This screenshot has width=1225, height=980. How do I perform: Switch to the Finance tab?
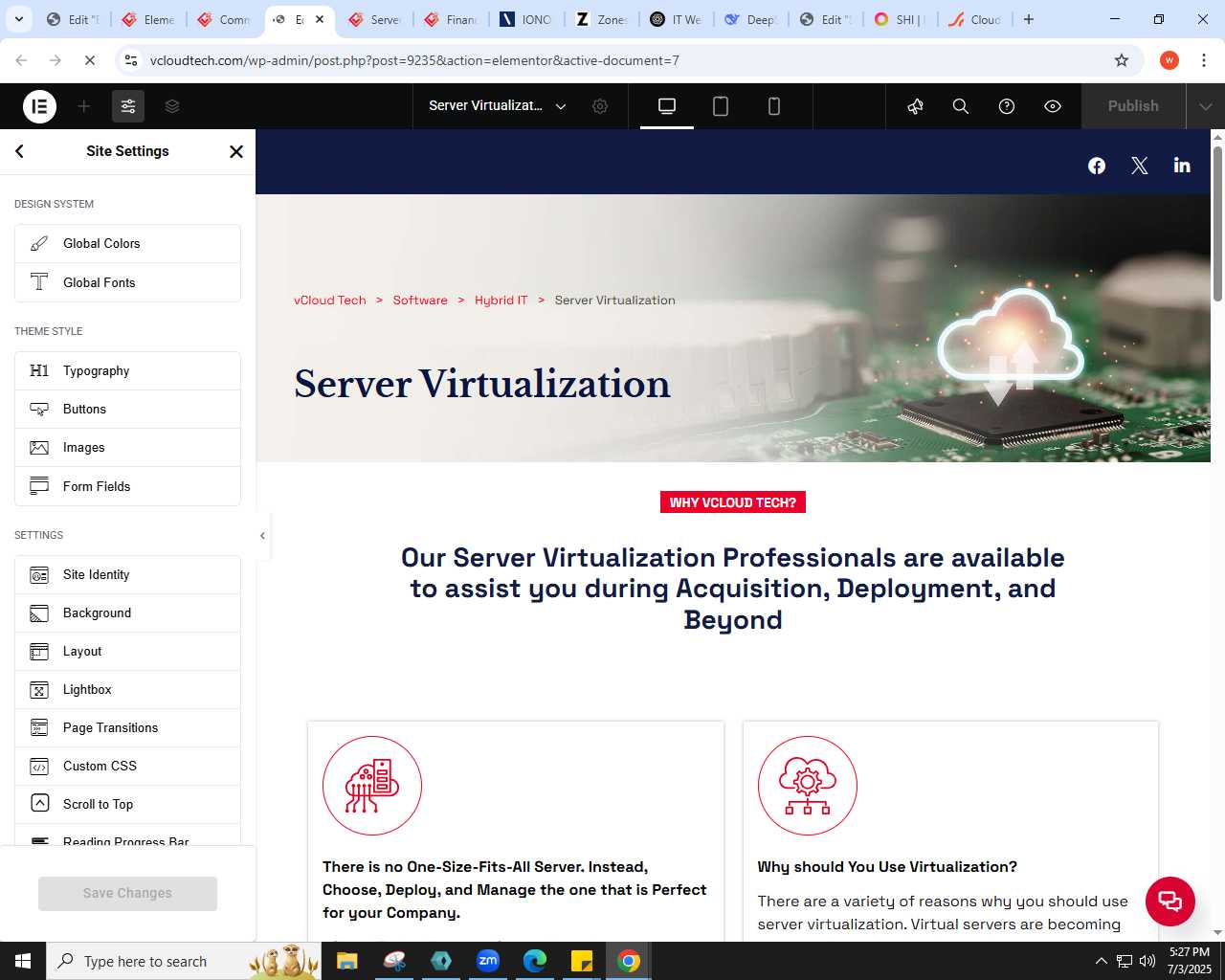pyautogui.click(x=451, y=19)
